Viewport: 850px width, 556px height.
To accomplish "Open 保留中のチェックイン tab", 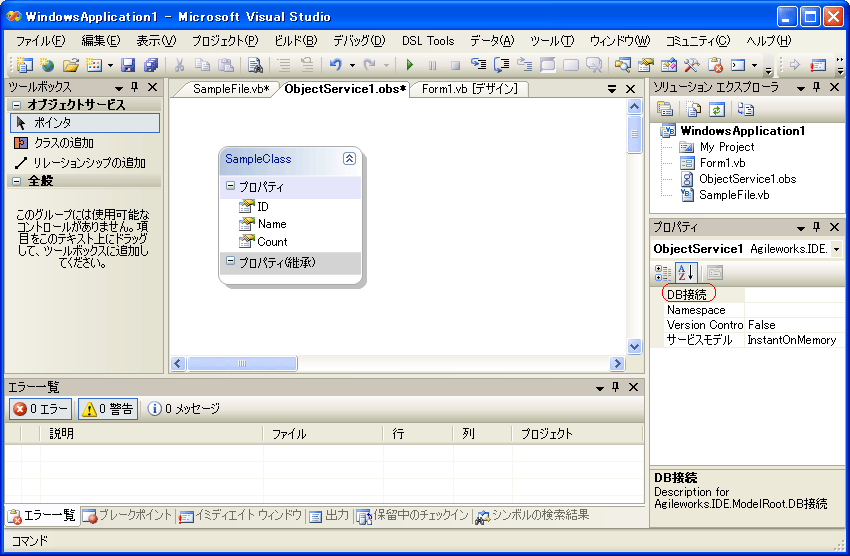I will point(413,515).
